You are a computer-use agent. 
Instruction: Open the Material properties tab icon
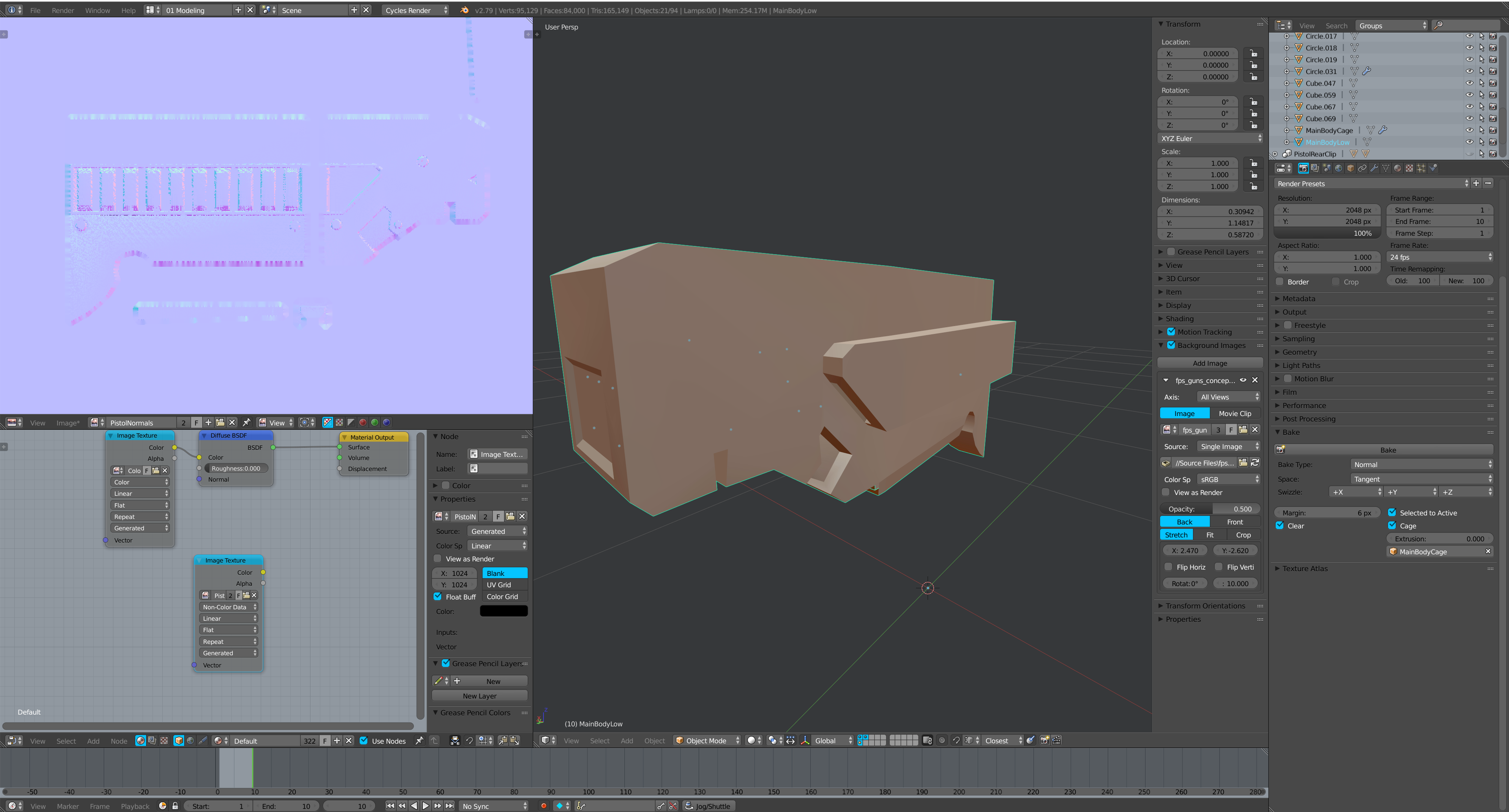click(1398, 168)
